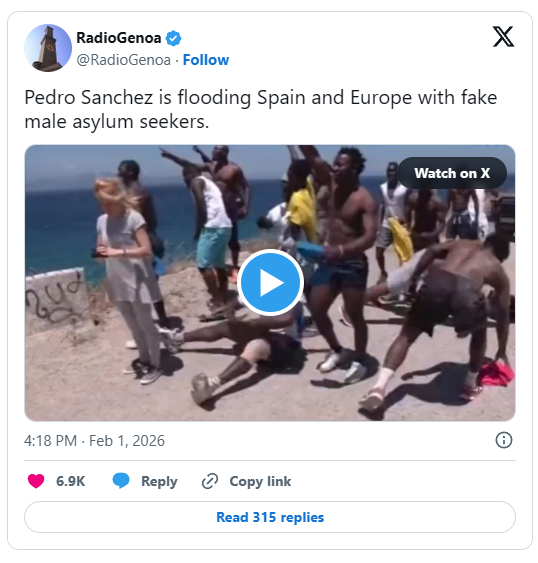The image size is (538, 563).
Task: Click the graffiti wall in video thumbnail
Action: tap(56, 301)
